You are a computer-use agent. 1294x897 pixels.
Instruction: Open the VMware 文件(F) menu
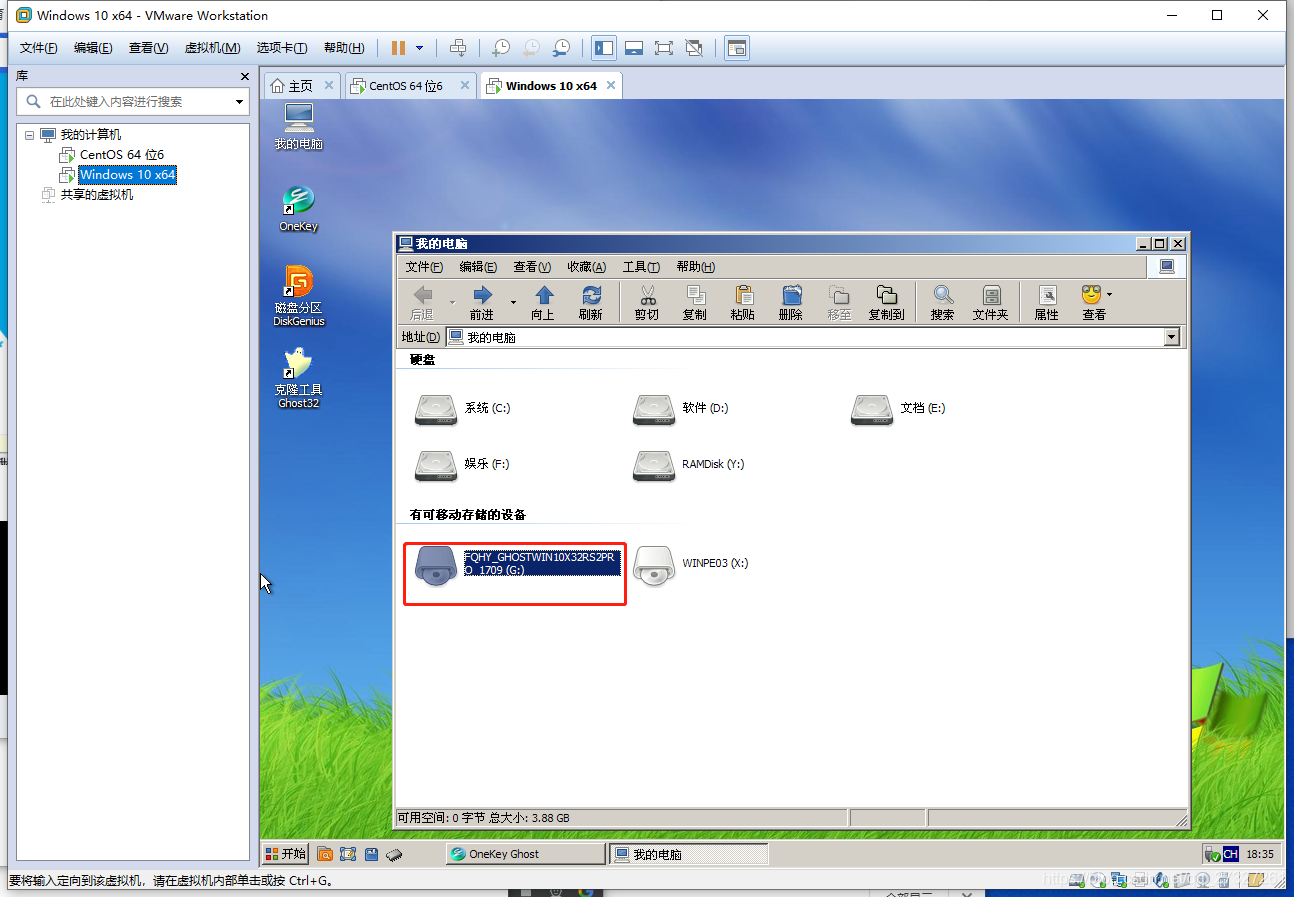tap(39, 48)
